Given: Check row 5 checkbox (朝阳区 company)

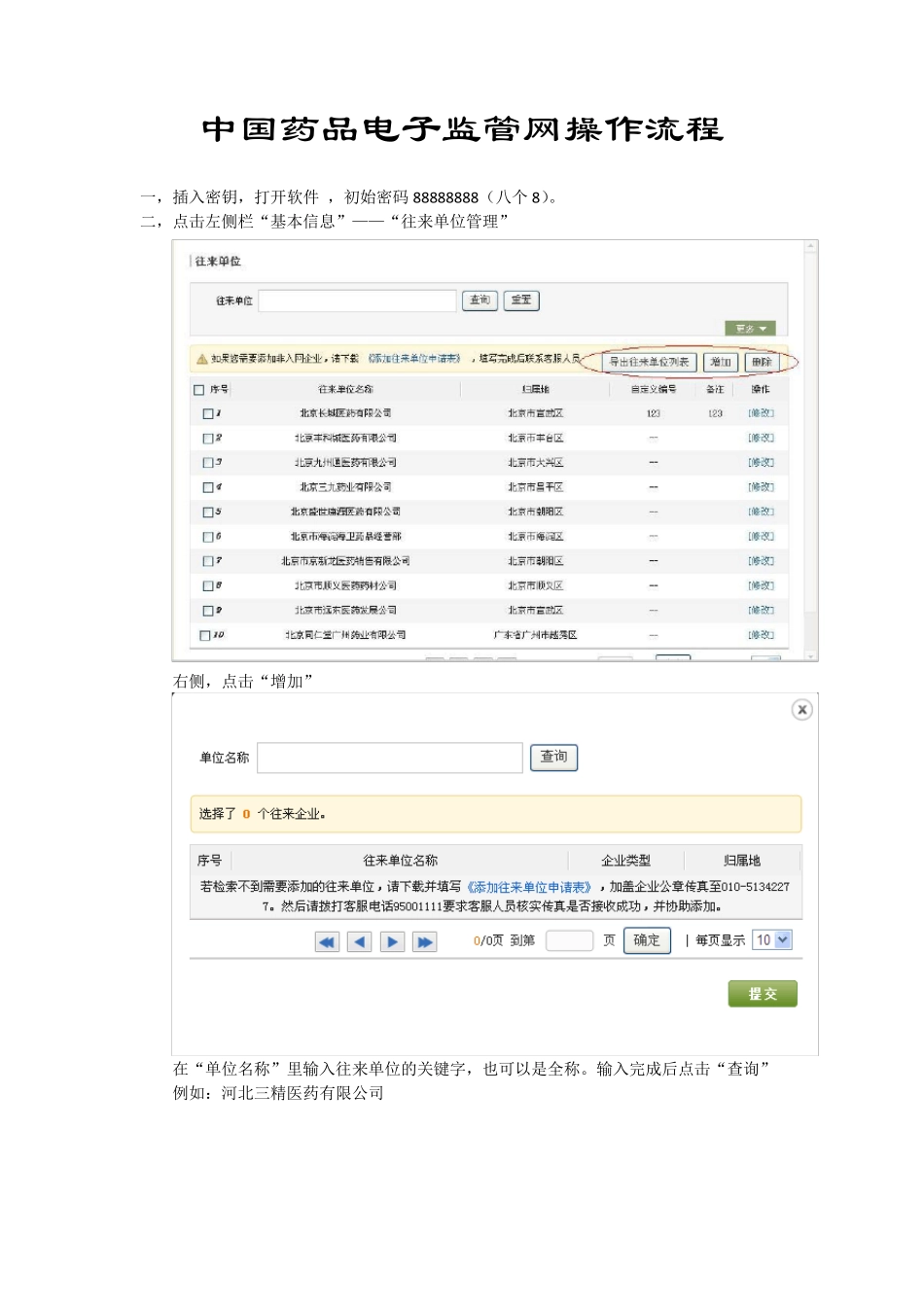Looking at the screenshot, I should point(207,512).
